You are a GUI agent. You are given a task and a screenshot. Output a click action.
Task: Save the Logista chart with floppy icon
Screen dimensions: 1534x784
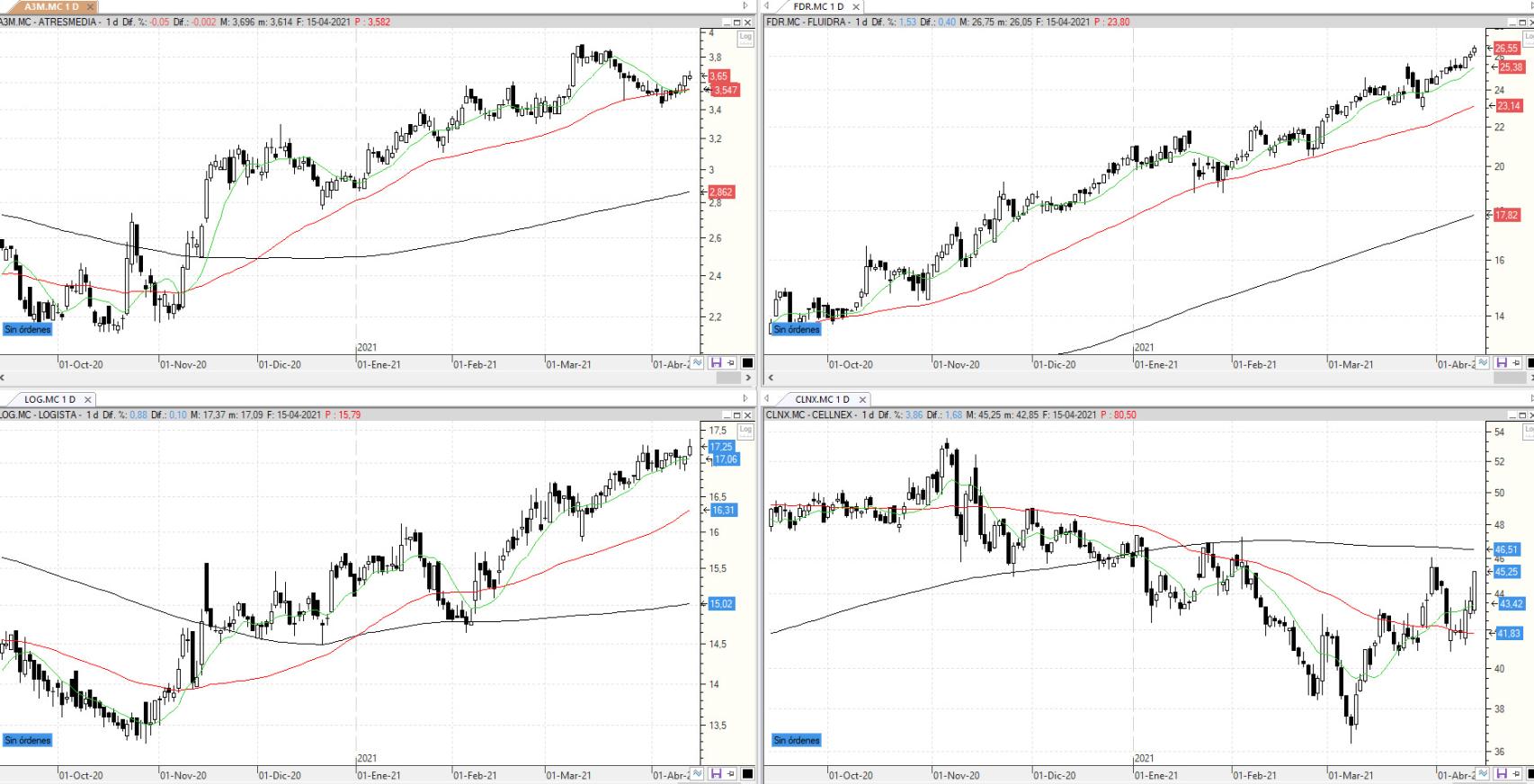coord(717,774)
